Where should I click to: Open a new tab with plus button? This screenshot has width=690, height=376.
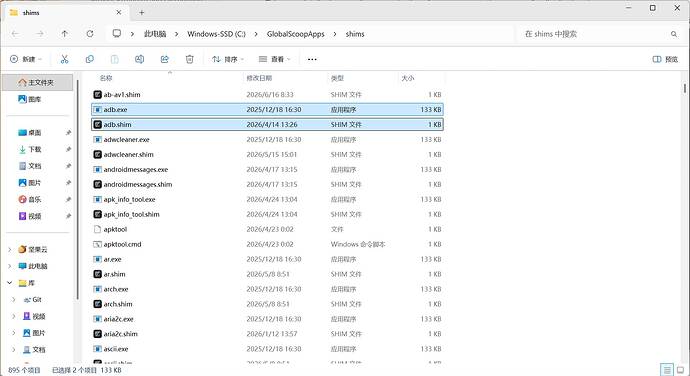point(142,13)
